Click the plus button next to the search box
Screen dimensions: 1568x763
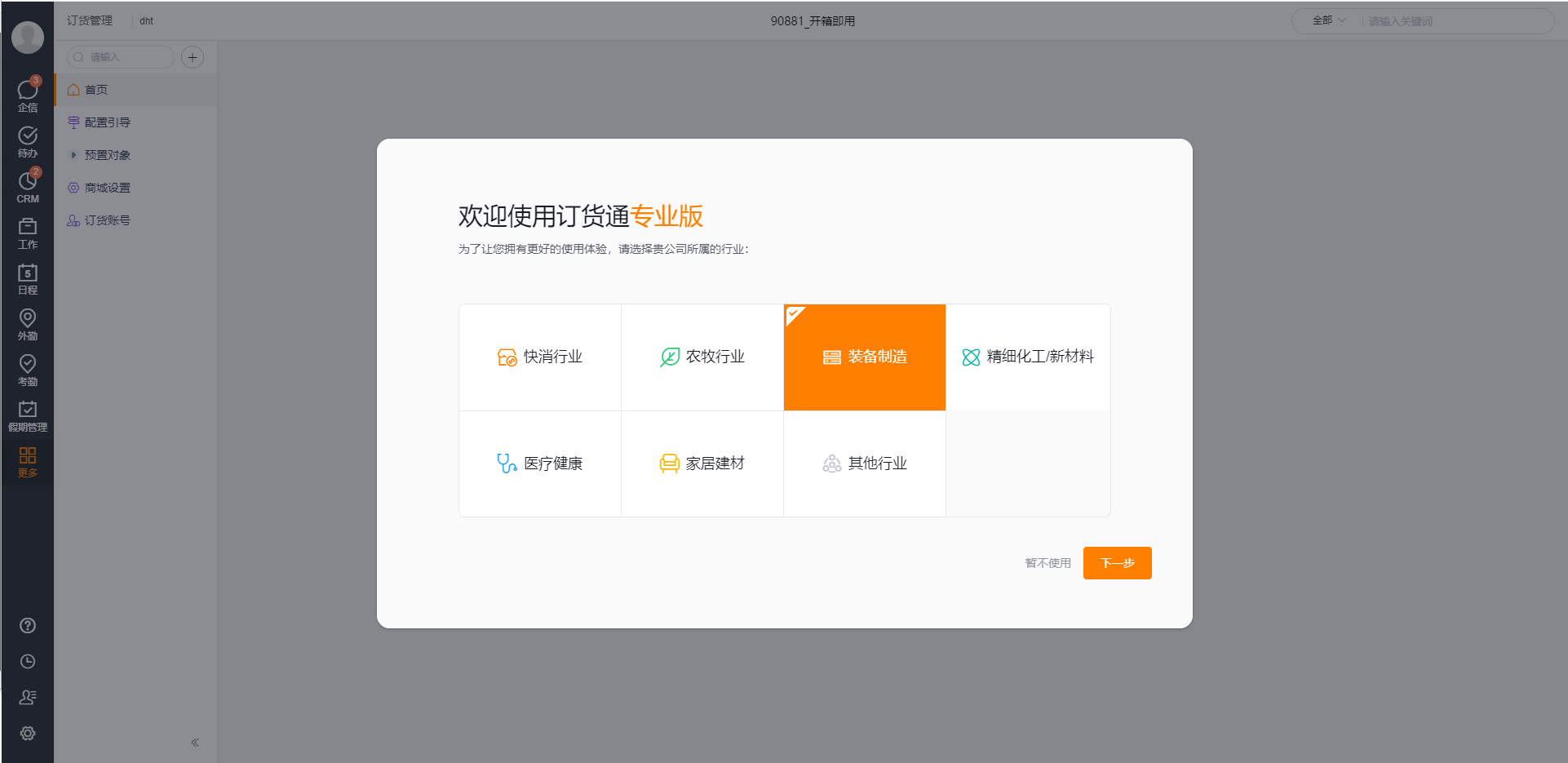pyautogui.click(x=192, y=57)
